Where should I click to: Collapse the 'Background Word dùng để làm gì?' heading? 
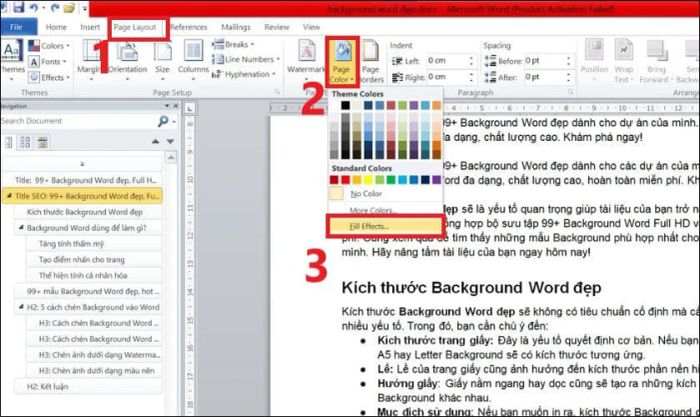[x=21, y=228]
